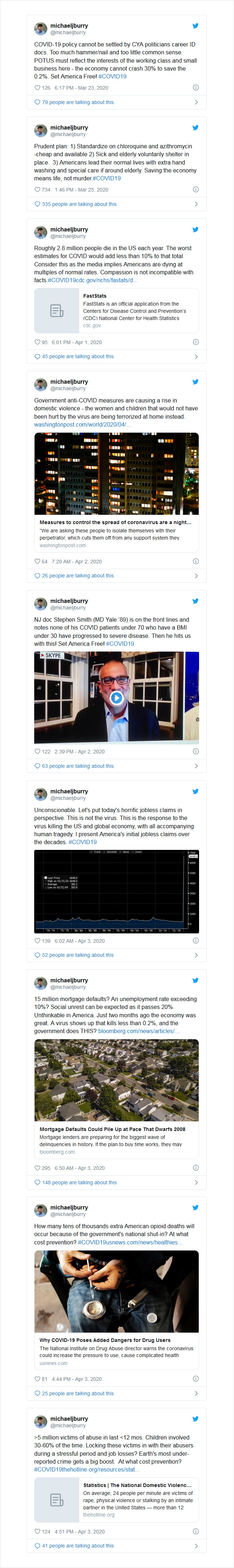Click Twitter bird icon on COVID-19 policy tweet
Screen dimensions: 234x1568
[195, 26]
